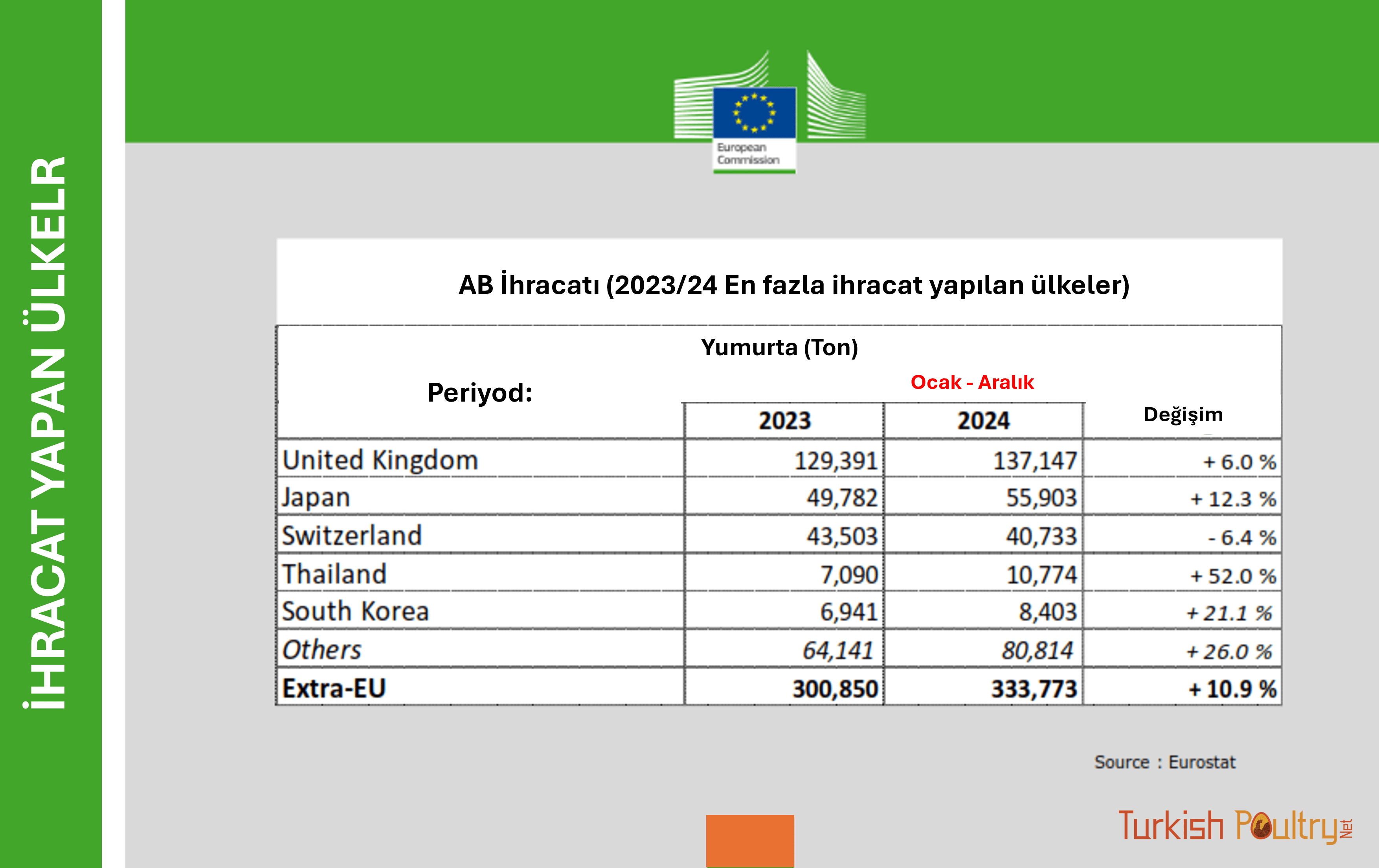This screenshot has width=1379, height=868.
Task: Click the '2024' column header
Action: coord(983,421)
